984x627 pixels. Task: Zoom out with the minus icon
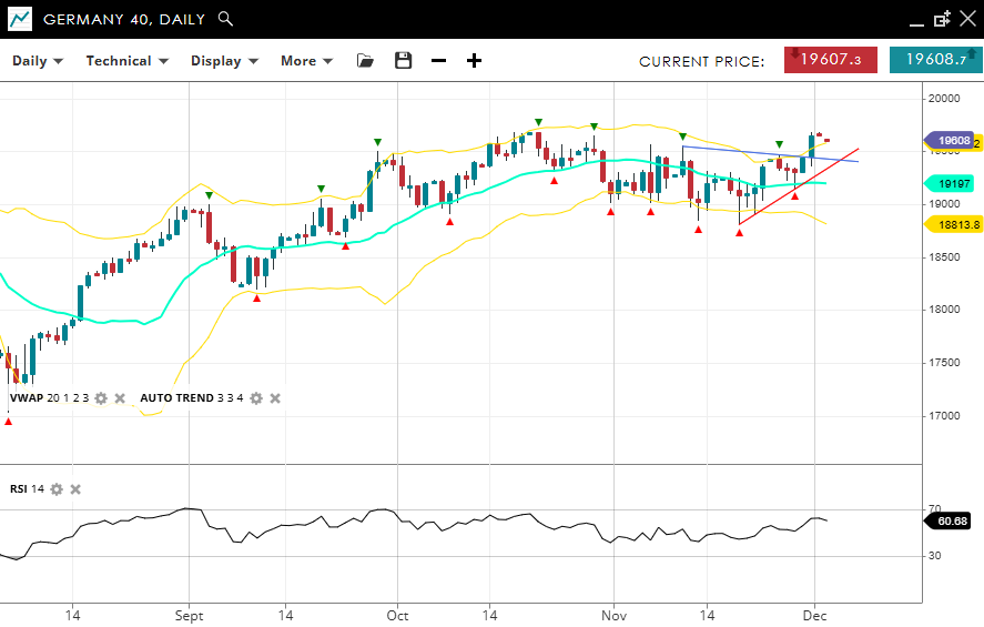pyautogui.click(x=438, y=61)
